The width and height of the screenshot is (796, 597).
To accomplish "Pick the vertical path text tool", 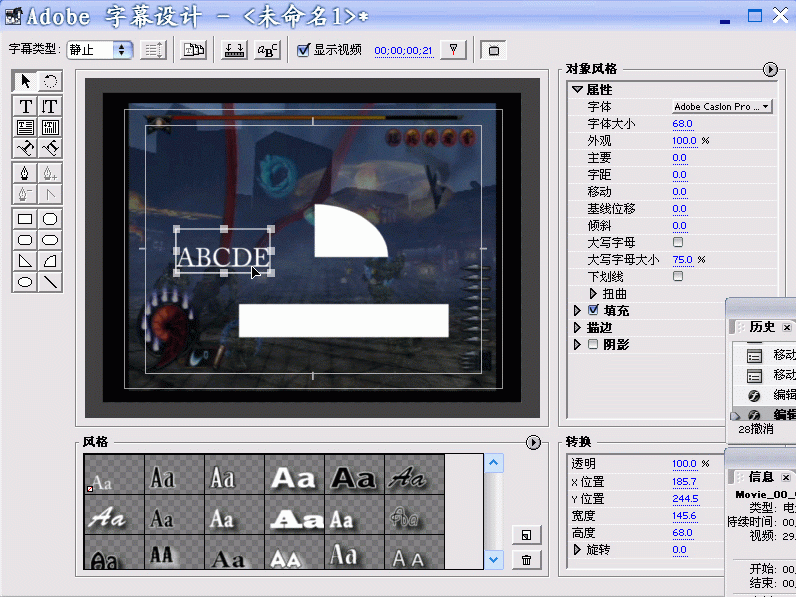I will click(50, 148).
